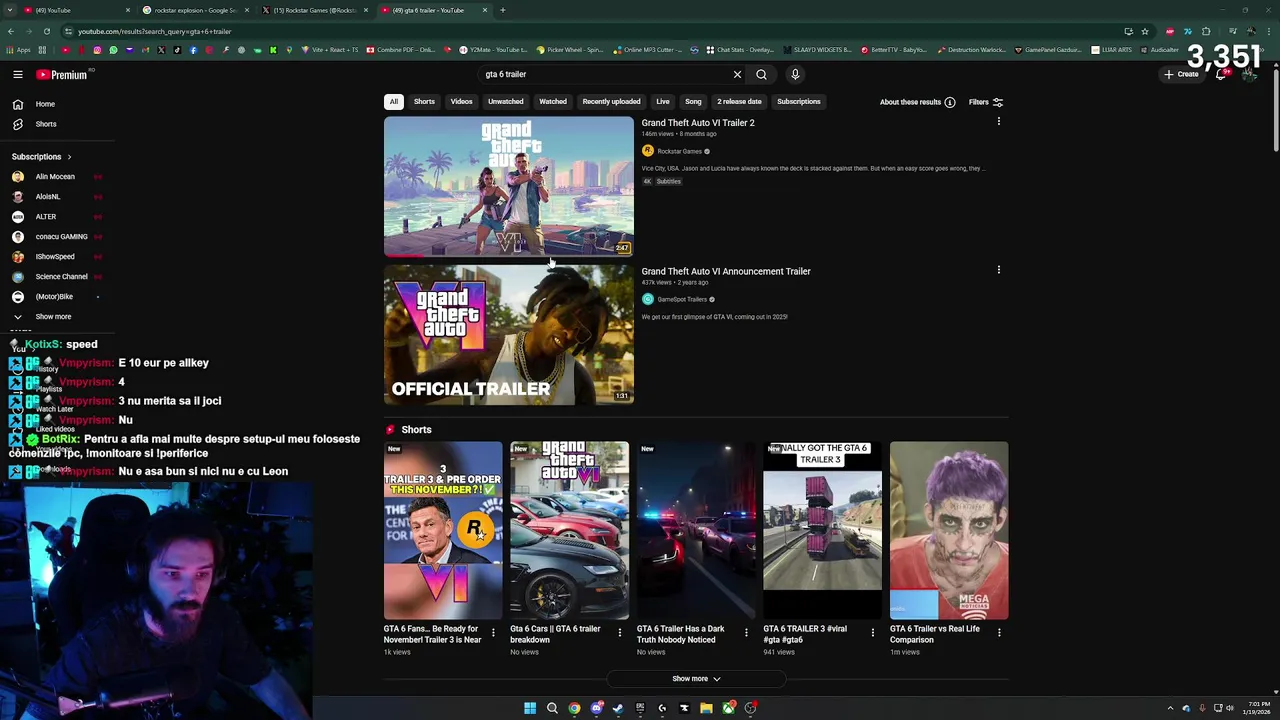Open Windows Start menu
Image resolution: width=1280 pixels, height=720 pixels.
pos(530,708)
